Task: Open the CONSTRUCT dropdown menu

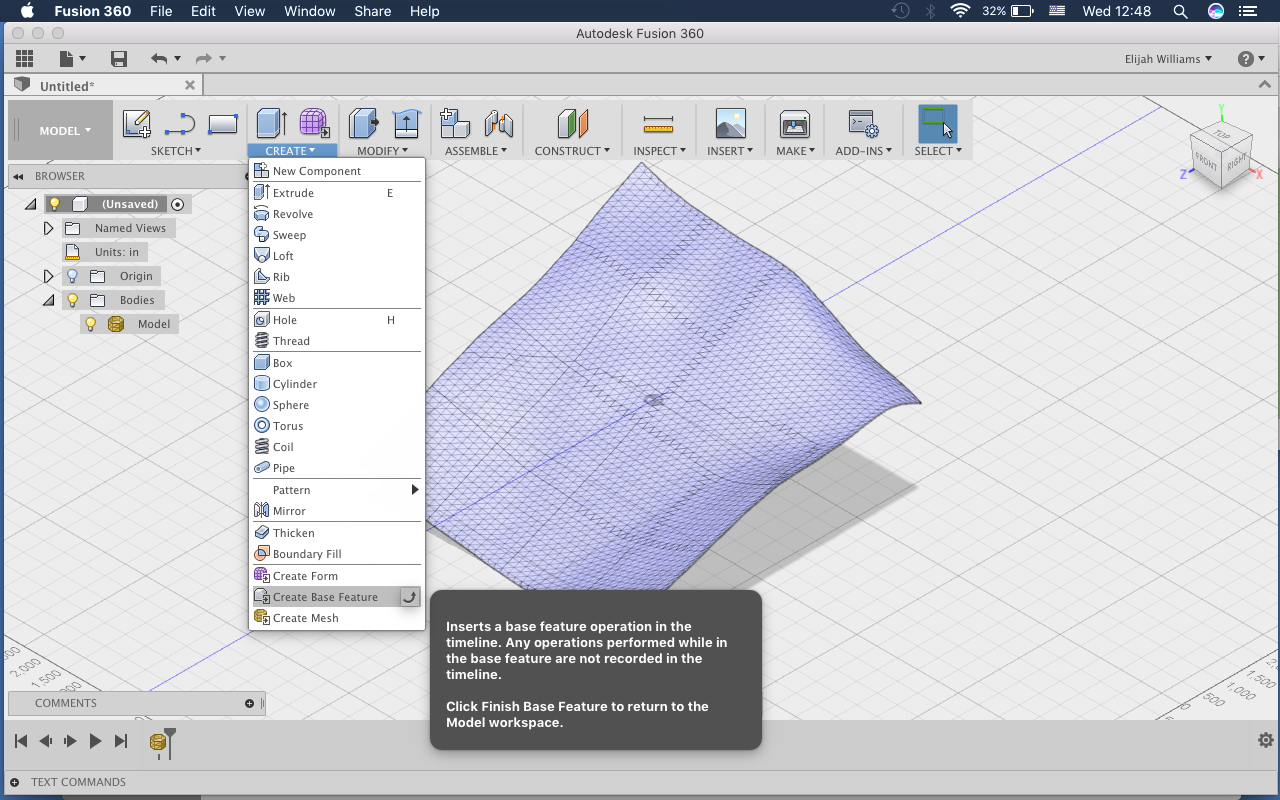Action: click(x=572, y=151)
